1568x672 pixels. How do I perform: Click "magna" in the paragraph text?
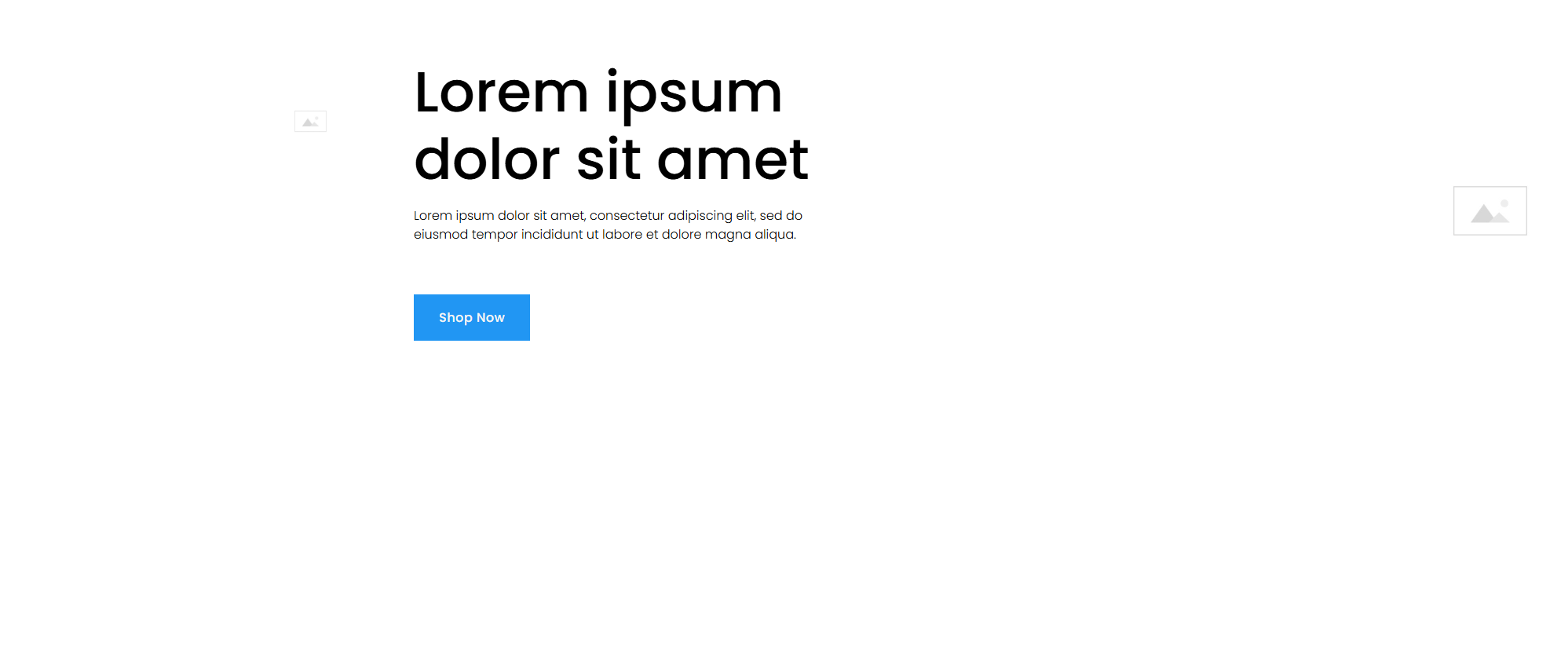click(728, 234)
